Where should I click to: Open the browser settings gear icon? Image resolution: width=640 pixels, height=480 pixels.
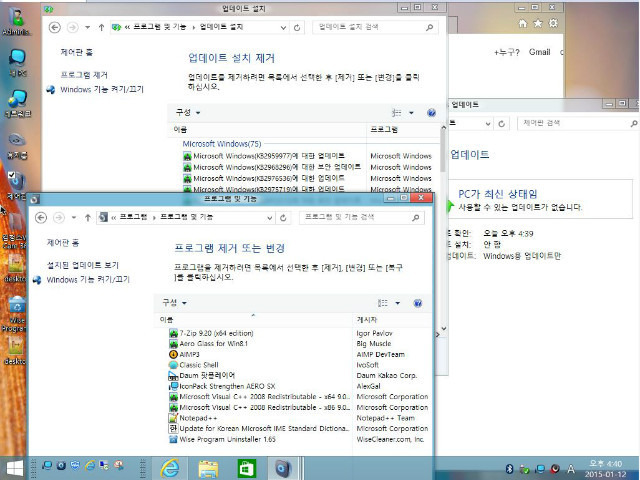tap(553, 23)
